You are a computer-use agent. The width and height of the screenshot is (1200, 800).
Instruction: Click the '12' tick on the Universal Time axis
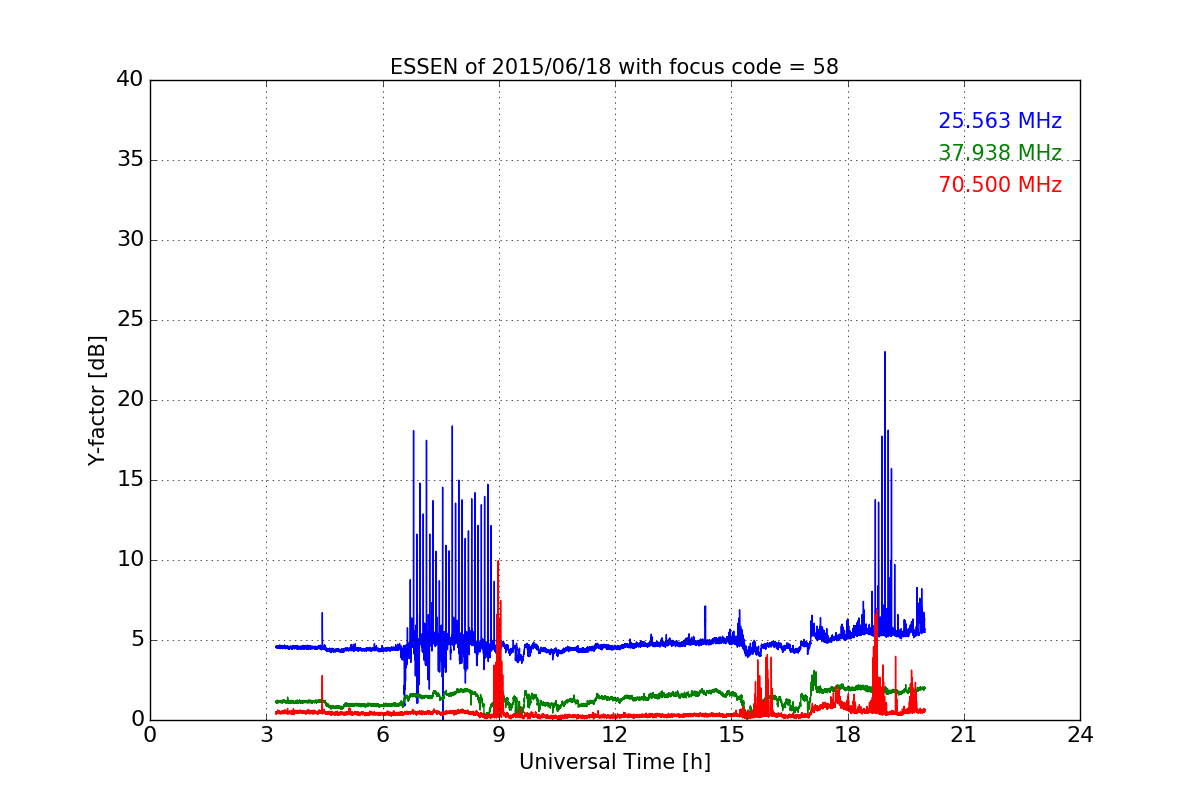[615, 735]
